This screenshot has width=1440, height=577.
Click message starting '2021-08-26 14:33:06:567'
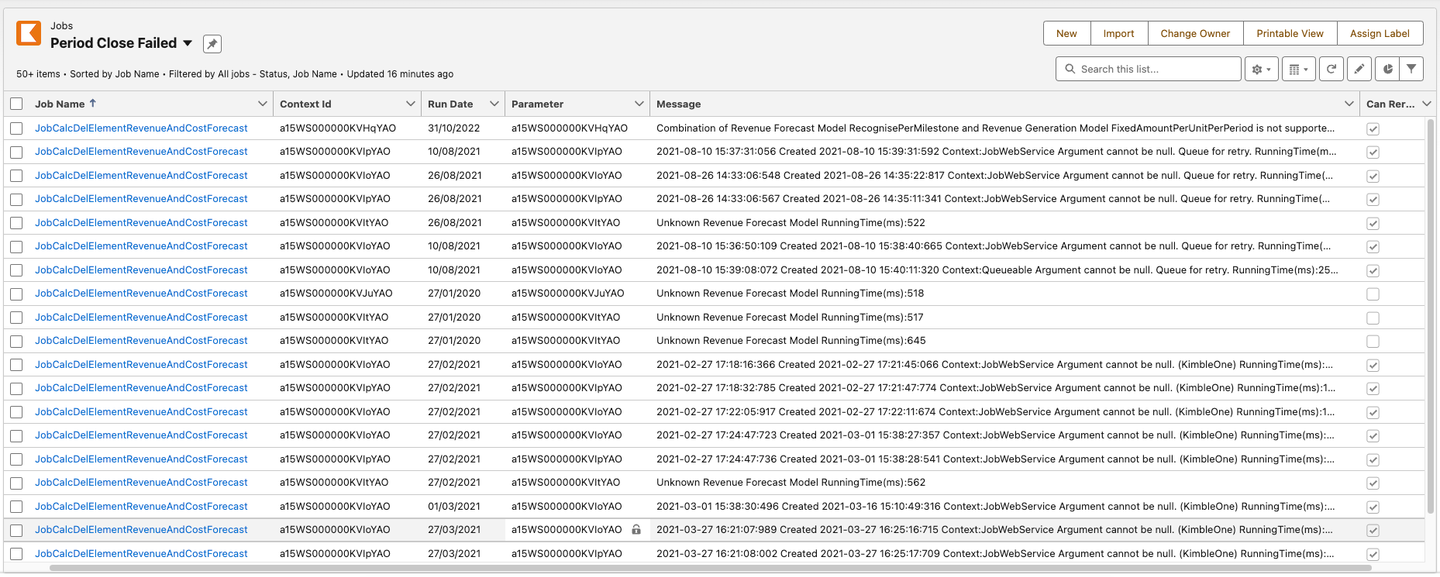click(x=995, y=199)
